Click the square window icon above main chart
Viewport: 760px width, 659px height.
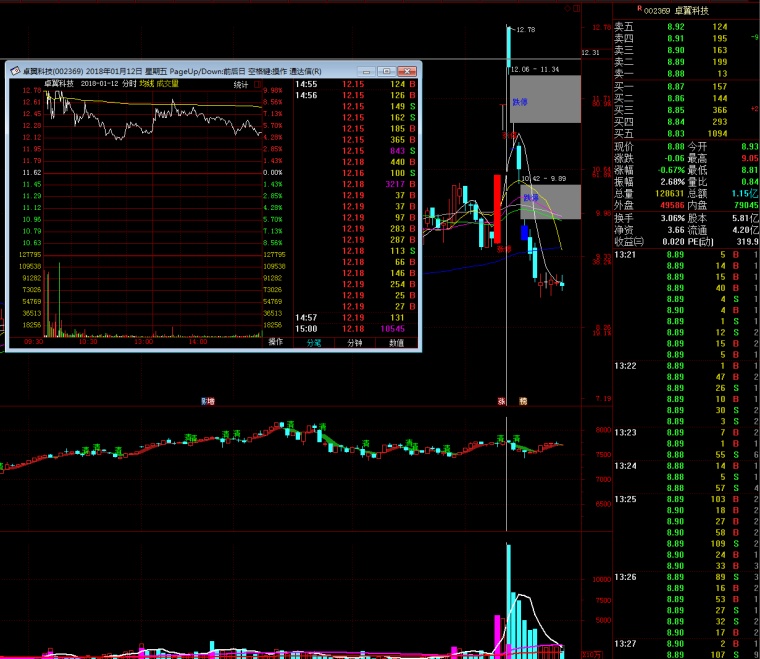tap(576, 8)
